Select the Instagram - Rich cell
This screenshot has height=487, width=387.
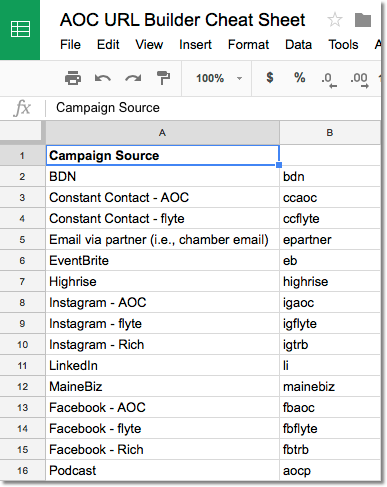[162, 344]
